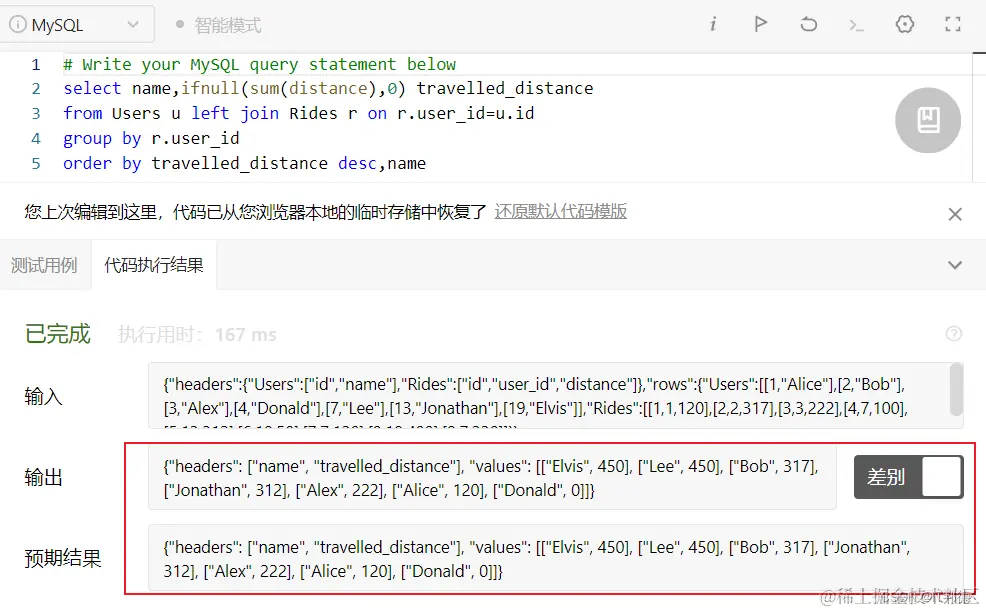Open the MySQL language dropdown
Image resolution: width=986 pixels, height=613 pixels.
(77, 25)
